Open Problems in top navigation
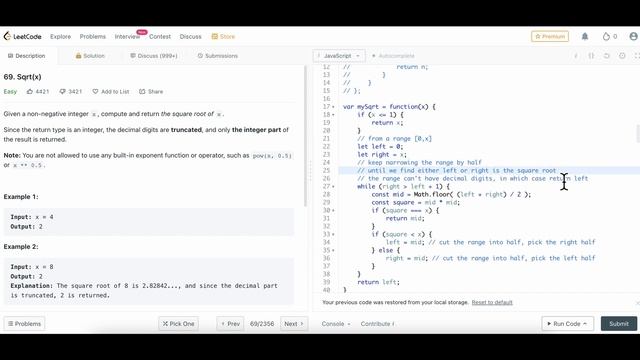 tap(93, 36)
